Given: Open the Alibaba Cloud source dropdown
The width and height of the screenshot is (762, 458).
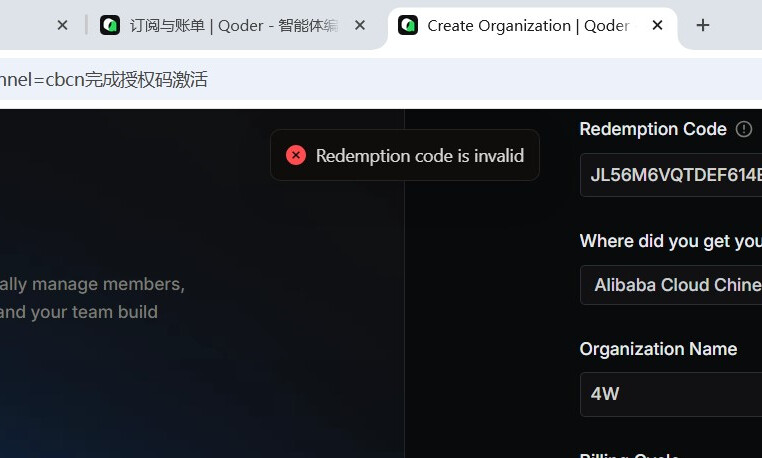Looking at the screenshot, I should click(671, 285).
